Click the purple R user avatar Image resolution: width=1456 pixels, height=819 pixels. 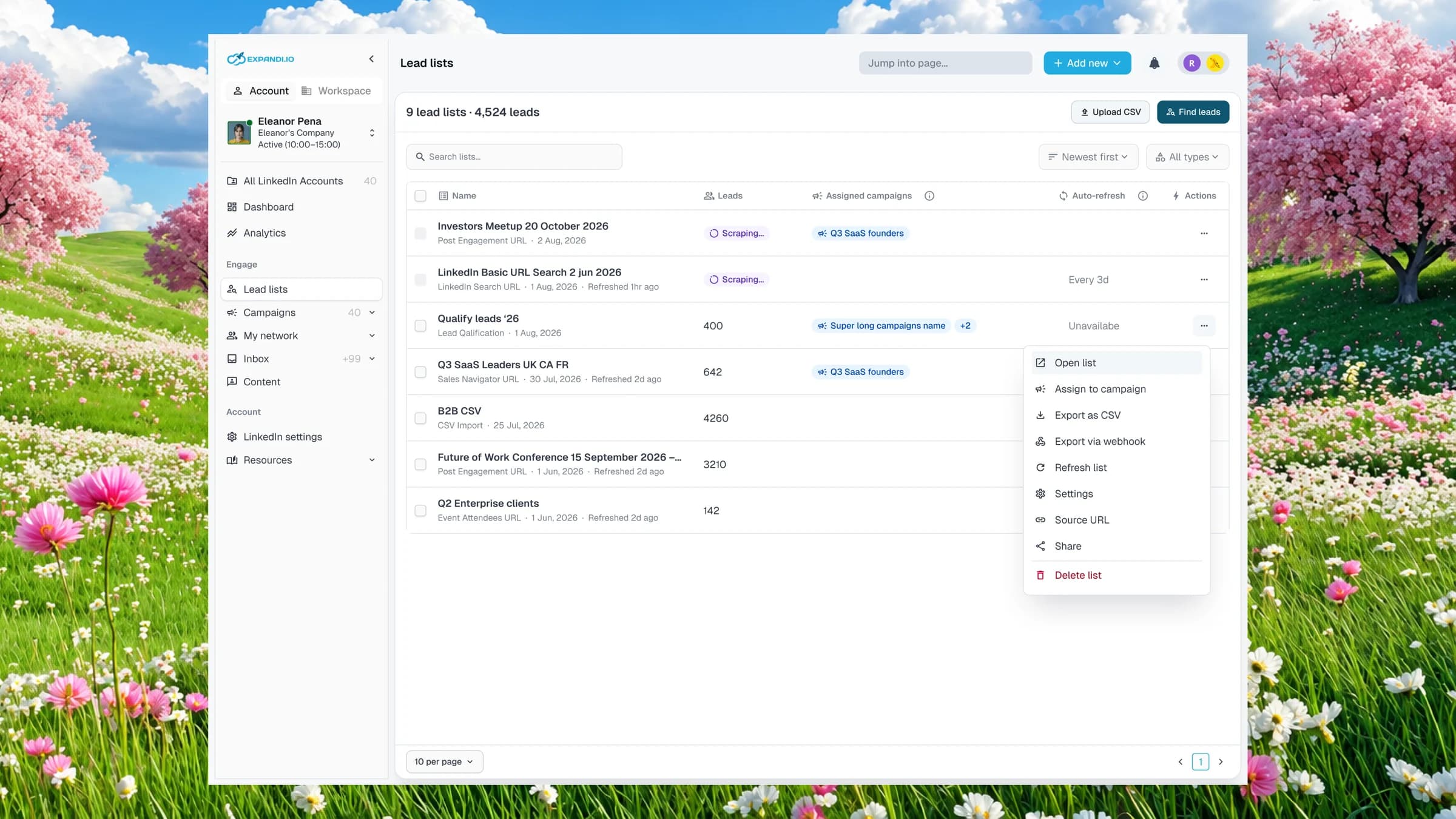[x=1191, y=63]
